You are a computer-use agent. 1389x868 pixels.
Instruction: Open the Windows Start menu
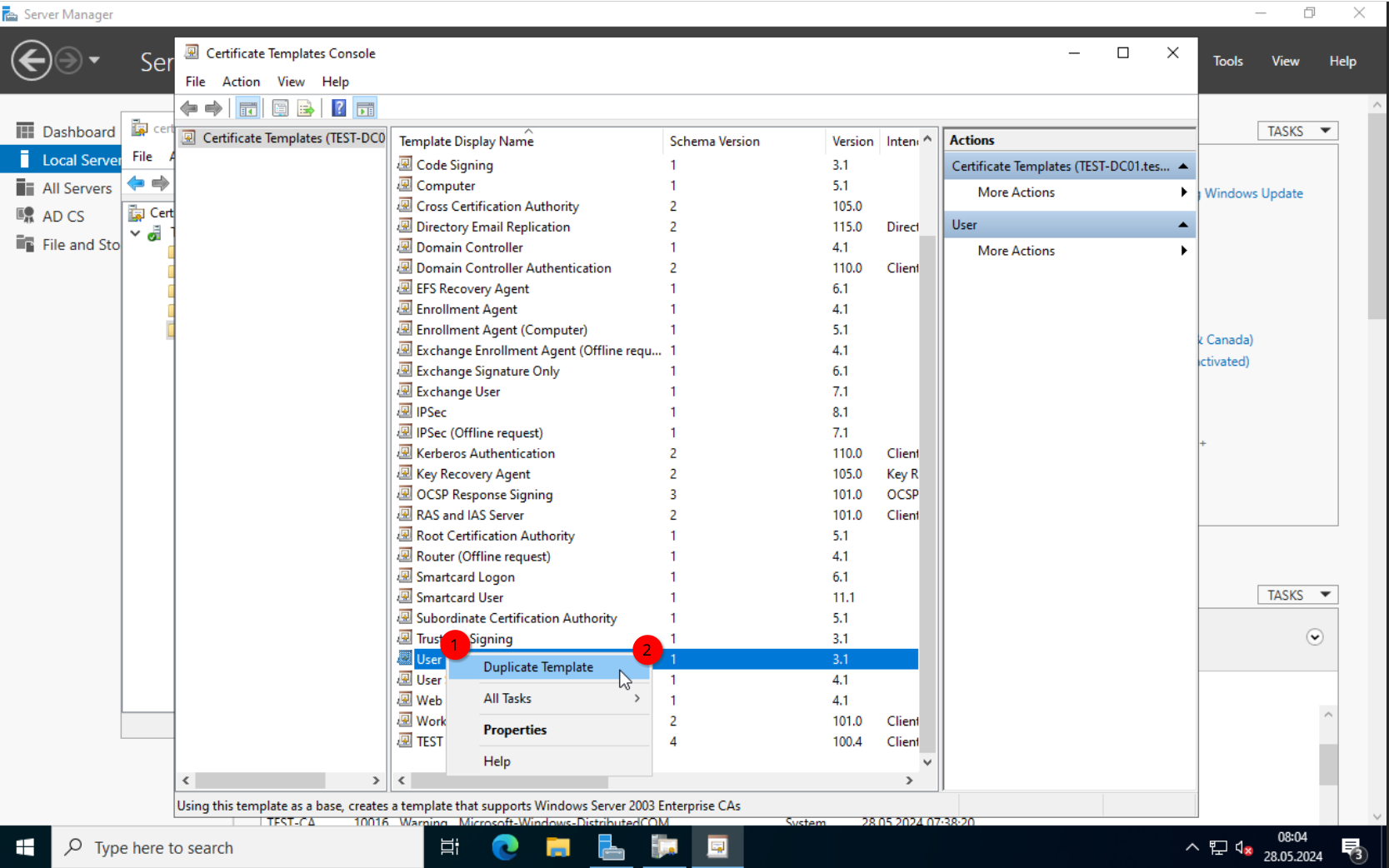coord(25,847)
